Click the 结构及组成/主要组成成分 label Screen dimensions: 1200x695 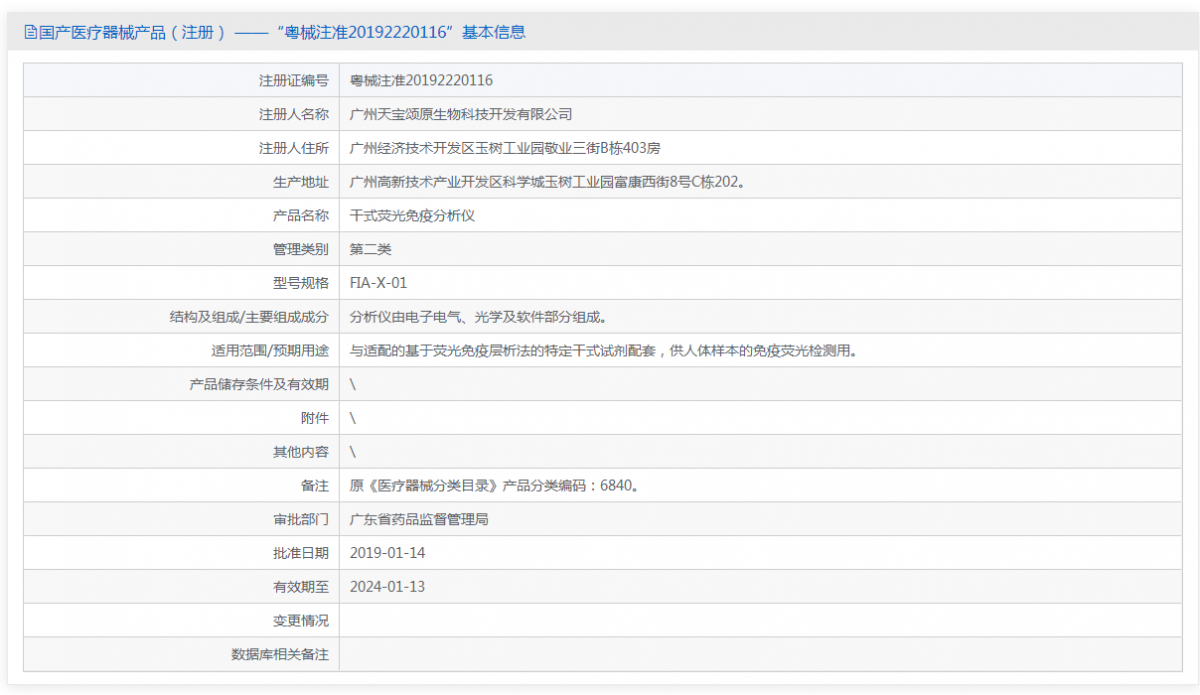249,317
